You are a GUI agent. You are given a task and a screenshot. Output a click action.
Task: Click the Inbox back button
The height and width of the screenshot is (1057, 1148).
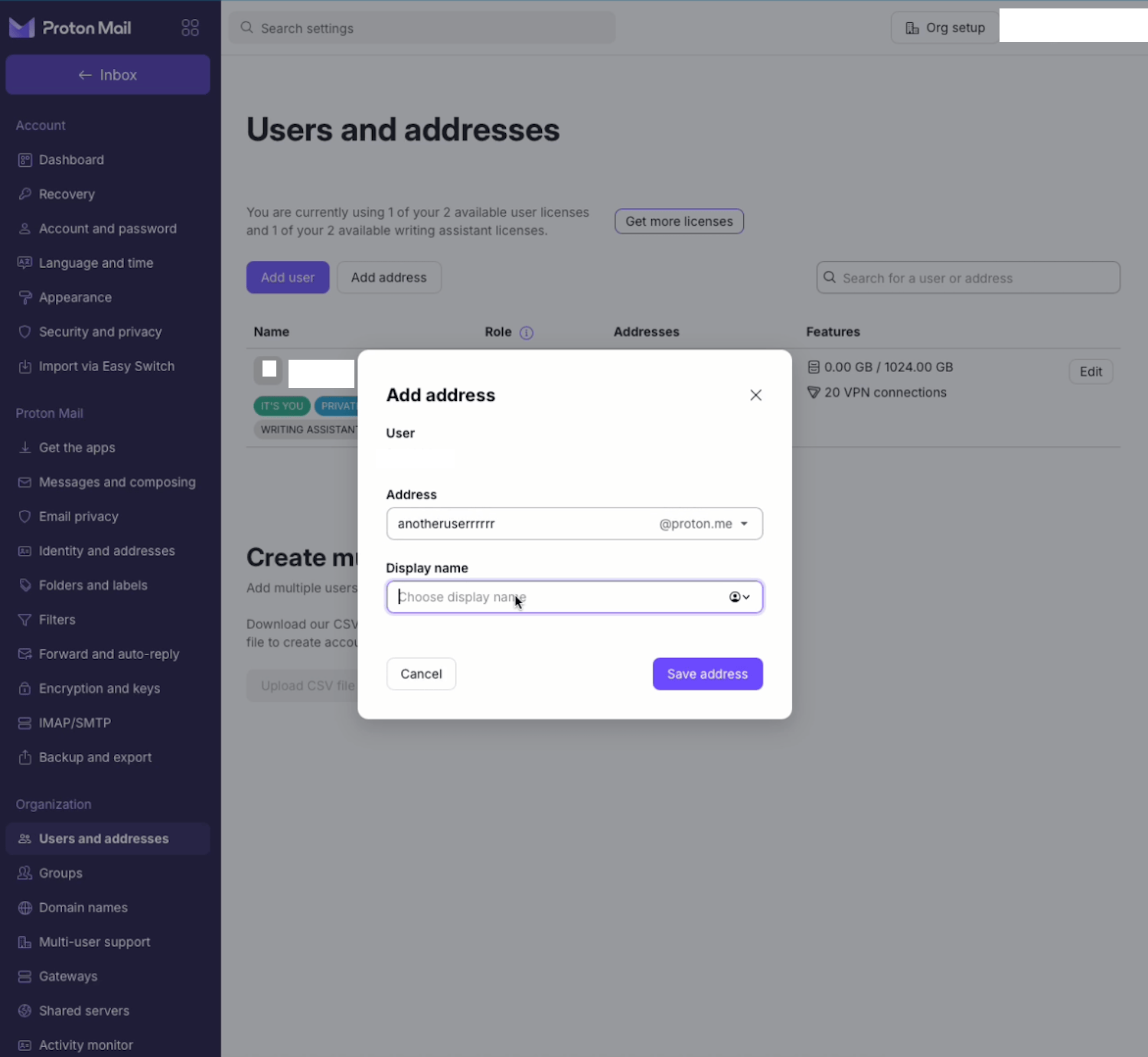coord(107,74)
